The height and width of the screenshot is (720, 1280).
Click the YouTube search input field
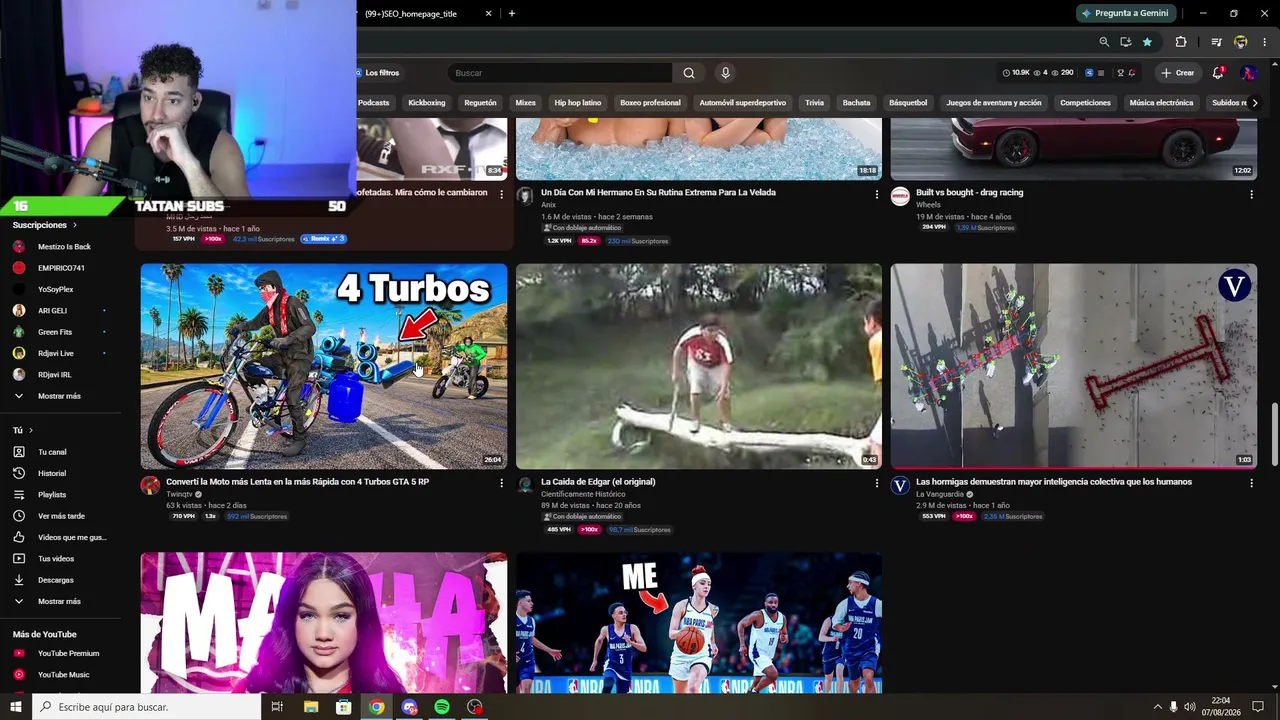[x=560, y=73]
